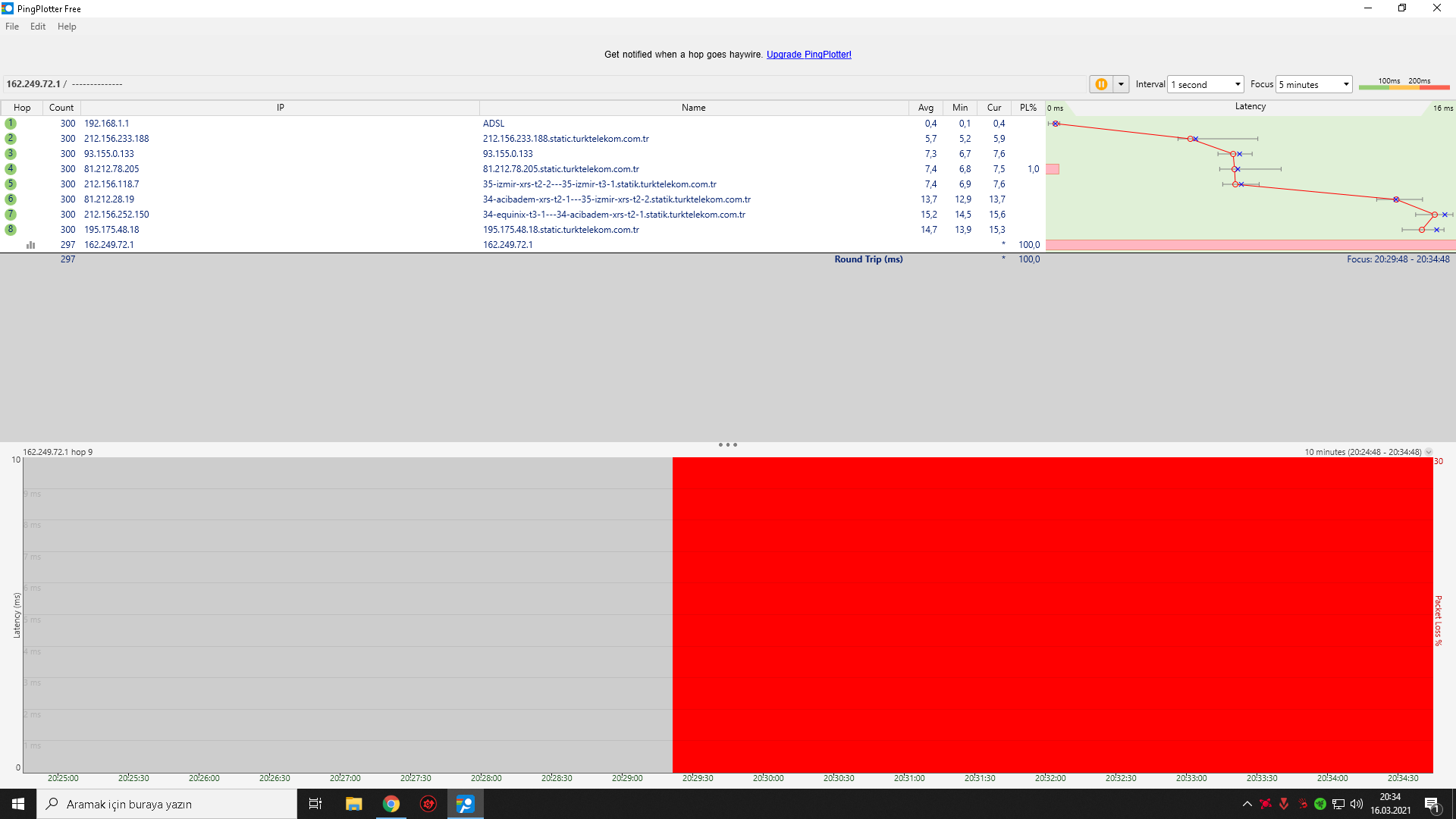Open File Explorer from the taskbar

(x=354, y=804)
